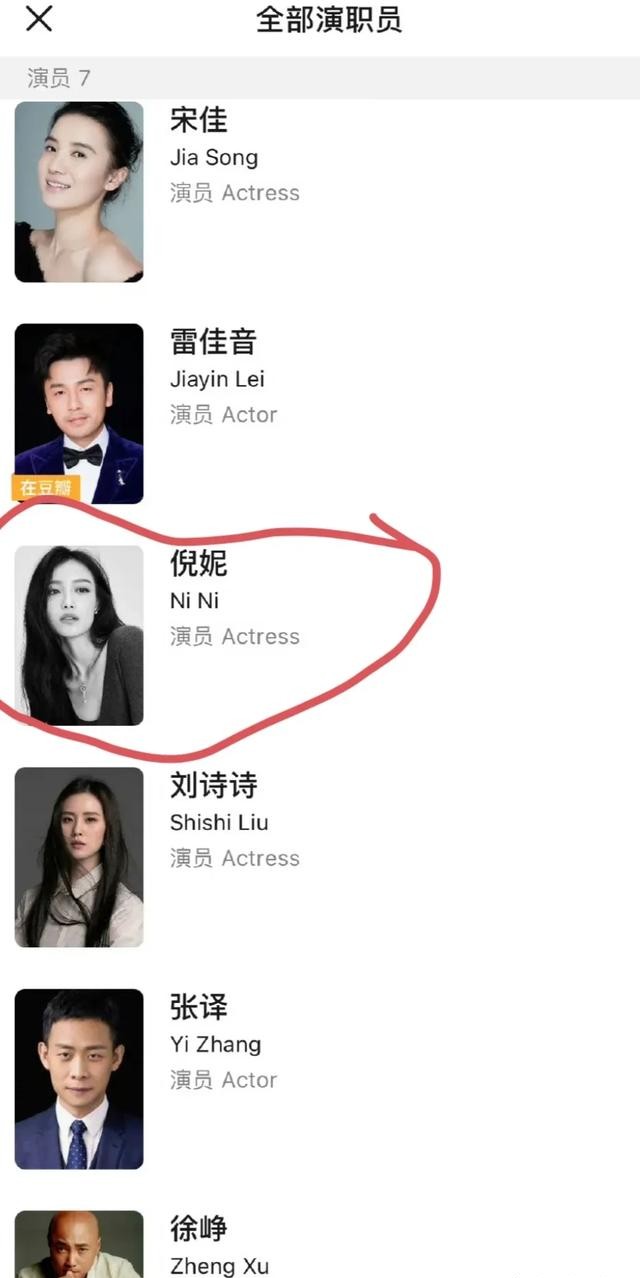Open Yi Zhang's profile photo

pos(79,1079)
